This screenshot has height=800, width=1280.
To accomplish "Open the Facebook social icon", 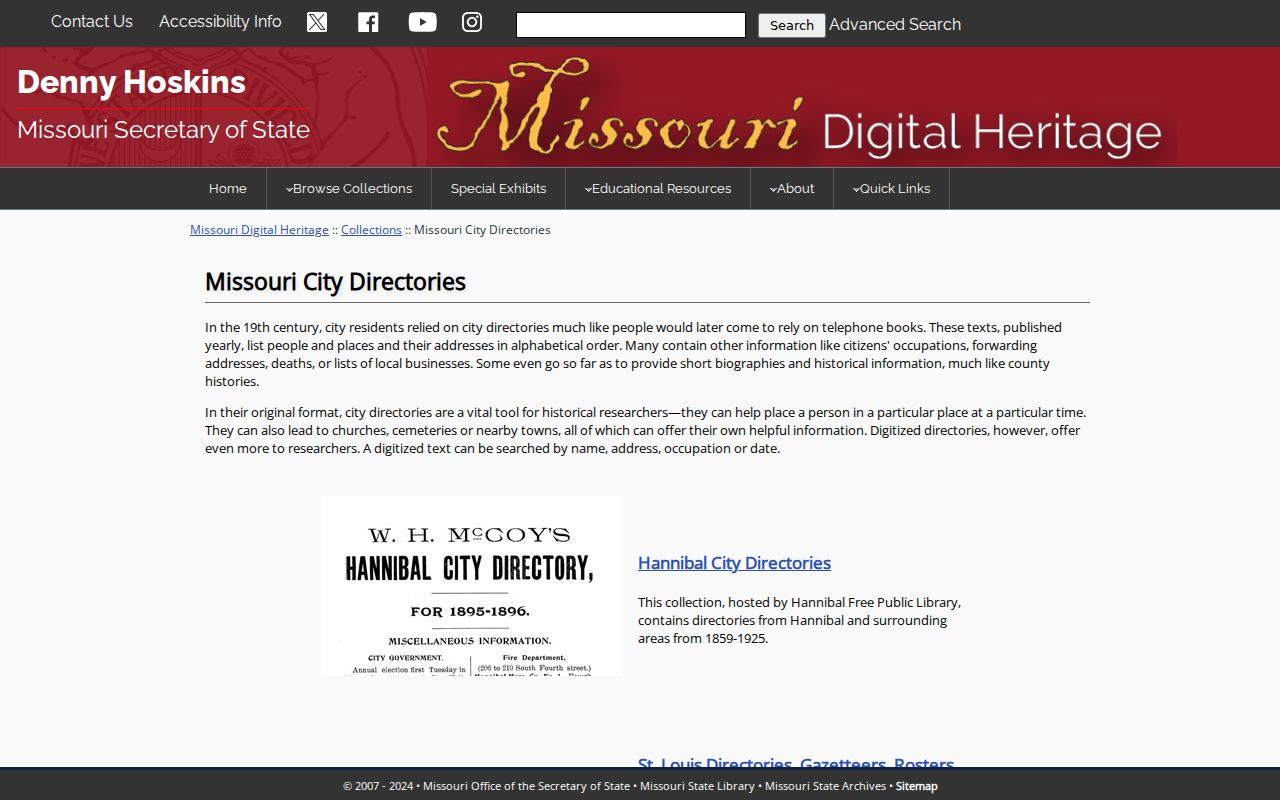I will pos(368,22).
